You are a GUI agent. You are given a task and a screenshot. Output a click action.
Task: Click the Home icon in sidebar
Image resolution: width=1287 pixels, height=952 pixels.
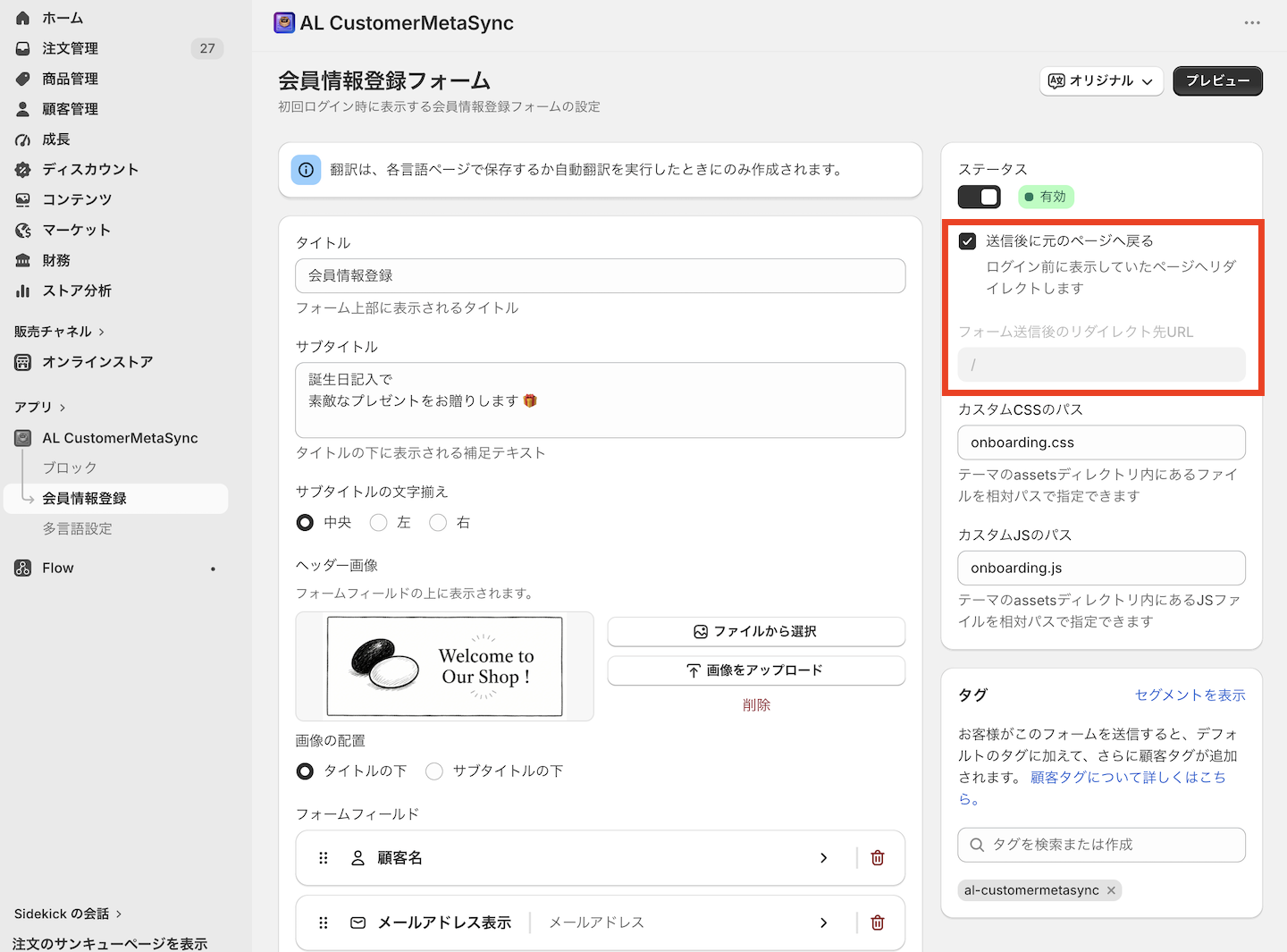tap(23, 18)
